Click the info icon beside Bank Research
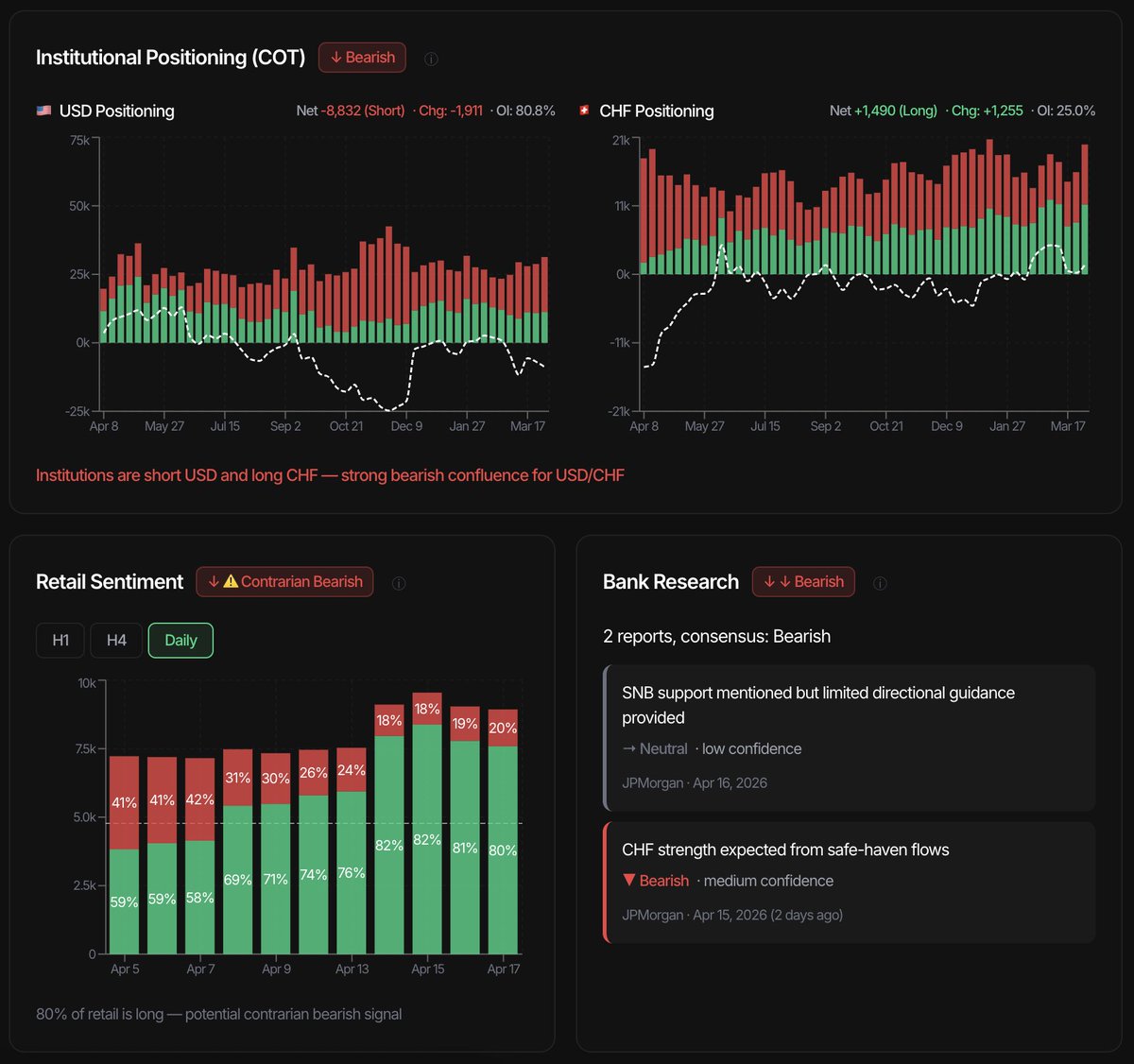Screen dimensions: 1134x1064 click(880, 583)
